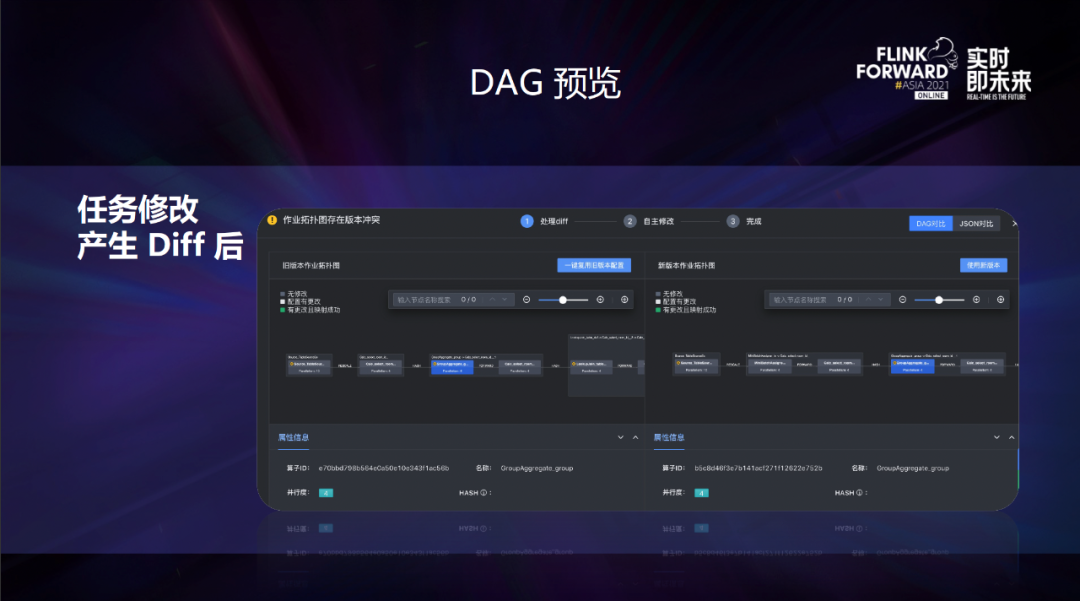
Task: Click the yellow warning icon beside 作业拓扑图存在版本冲突
Action: pyautogui.click(x=272, y=220)
